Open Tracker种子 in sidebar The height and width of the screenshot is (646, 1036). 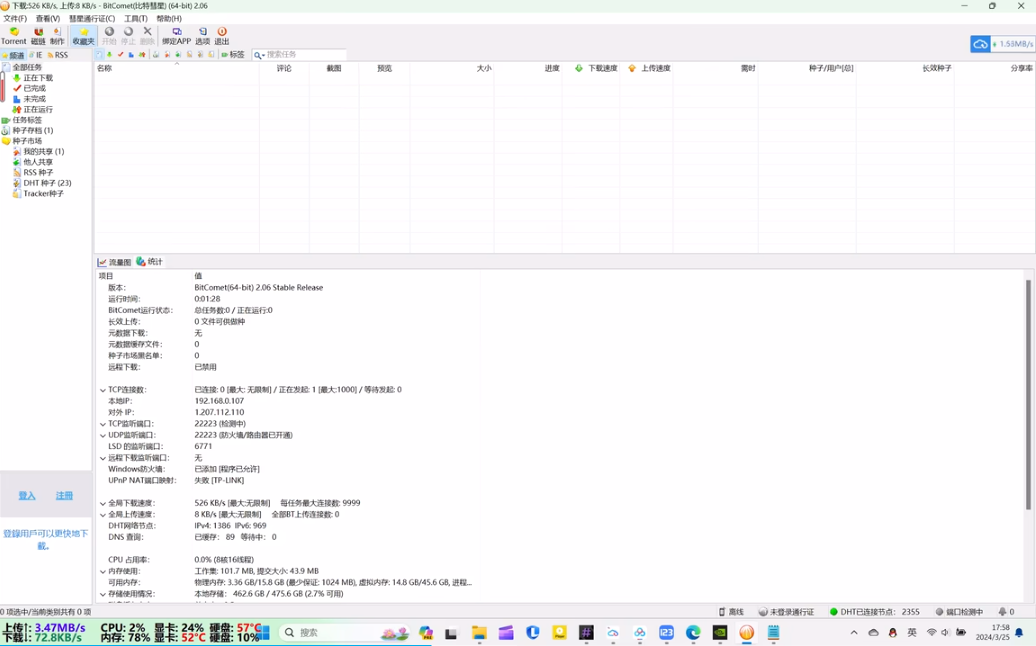click(38, 194)
